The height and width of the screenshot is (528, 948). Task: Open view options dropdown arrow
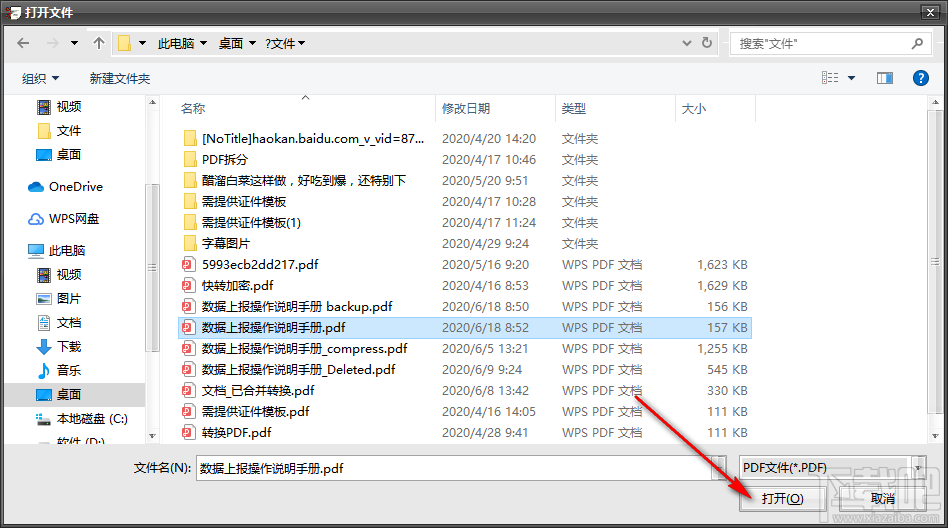click(851, 77)
